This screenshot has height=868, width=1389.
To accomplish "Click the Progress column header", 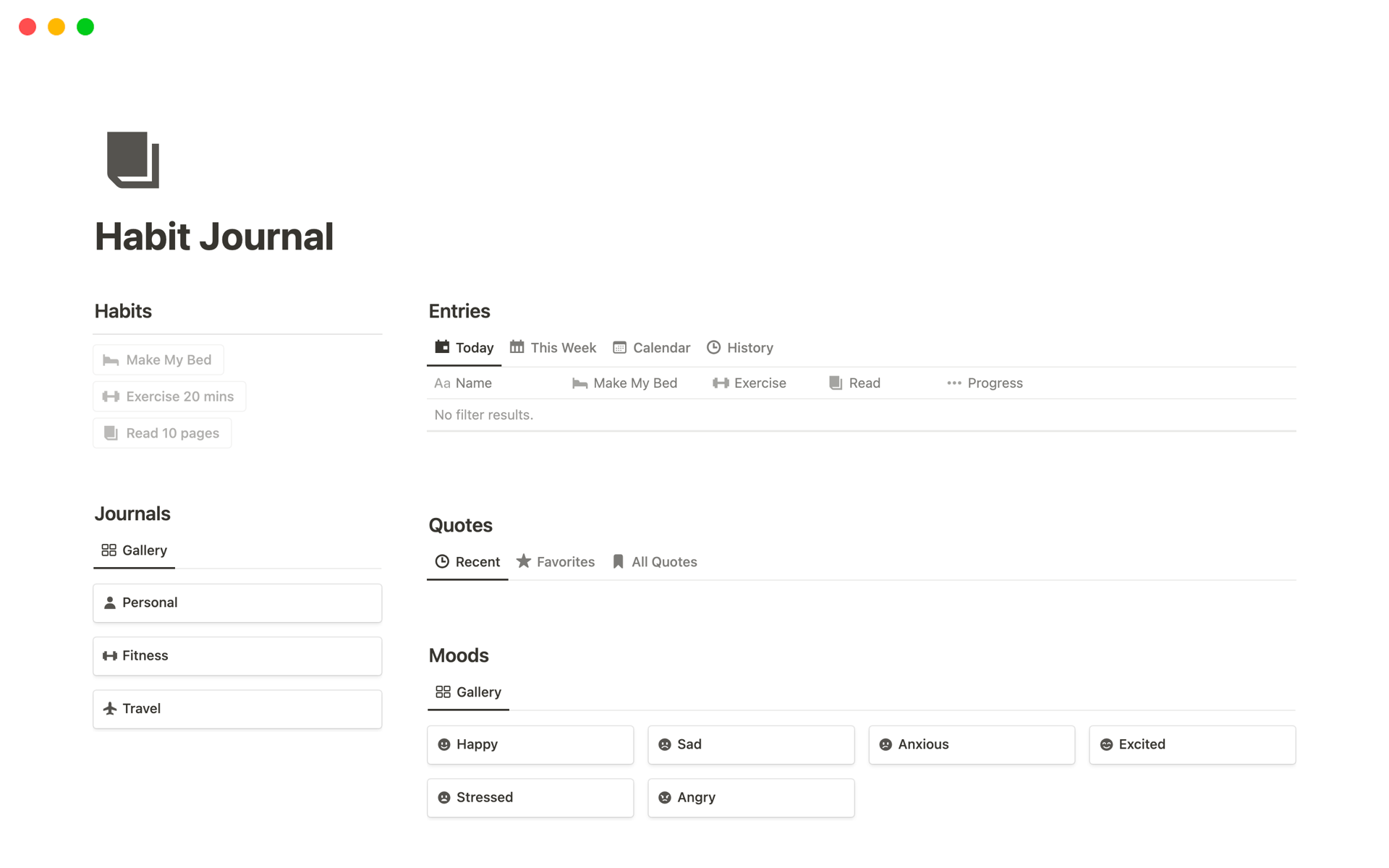I will (985, 383).
